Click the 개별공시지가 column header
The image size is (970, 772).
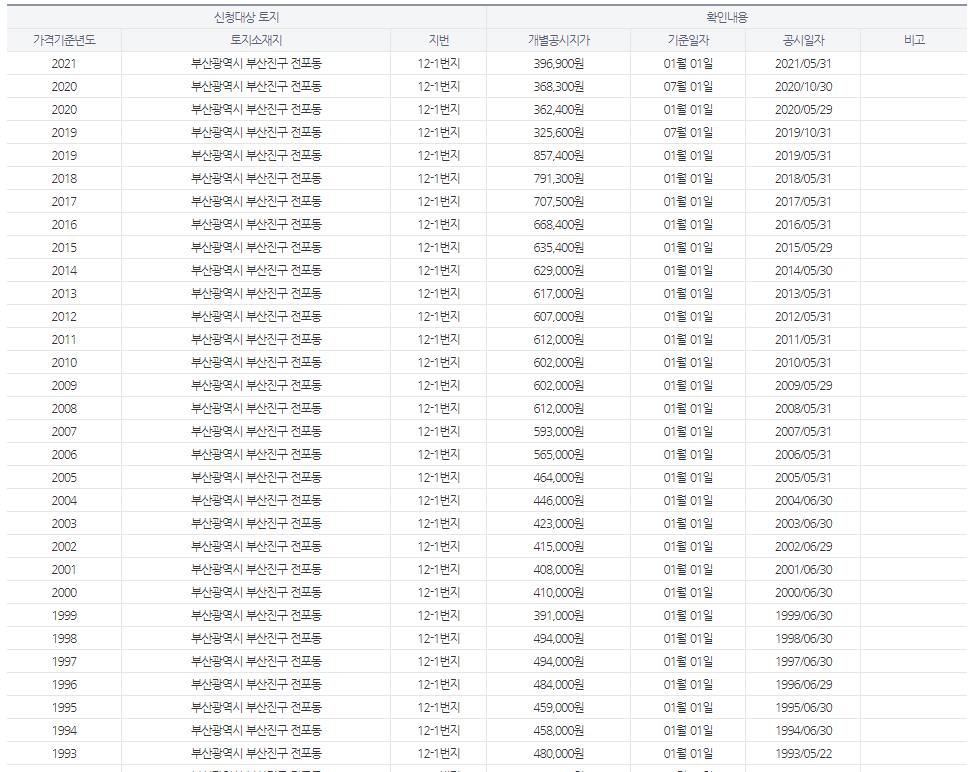click(x=559, y=40)
